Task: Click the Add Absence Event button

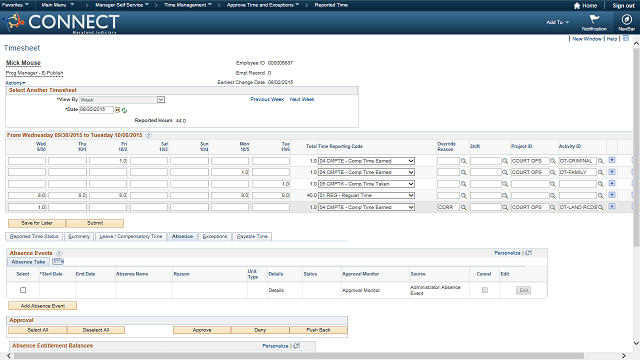Action: [42, 306]
